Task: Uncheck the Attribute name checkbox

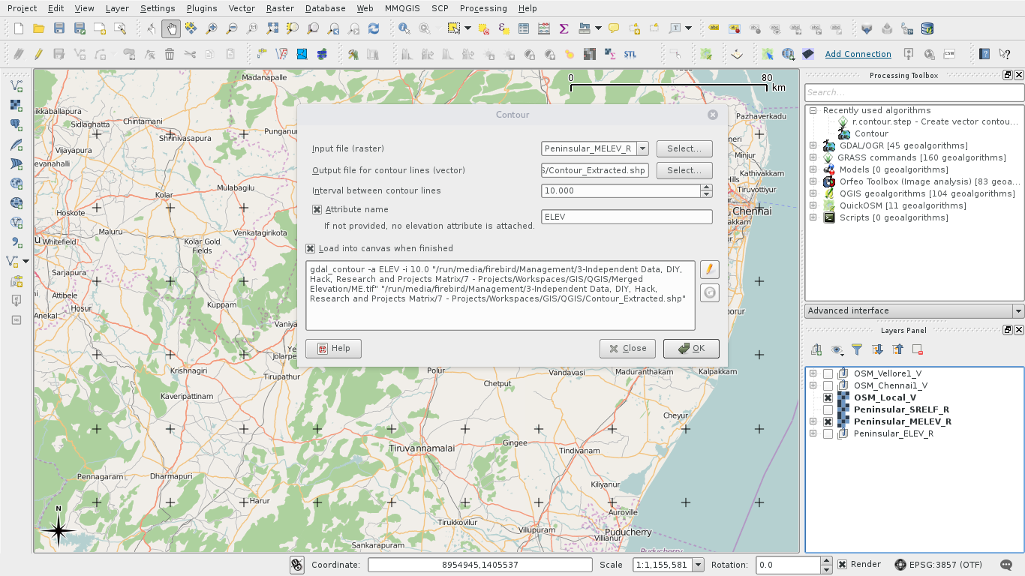Action: click(x=317, y=210)
